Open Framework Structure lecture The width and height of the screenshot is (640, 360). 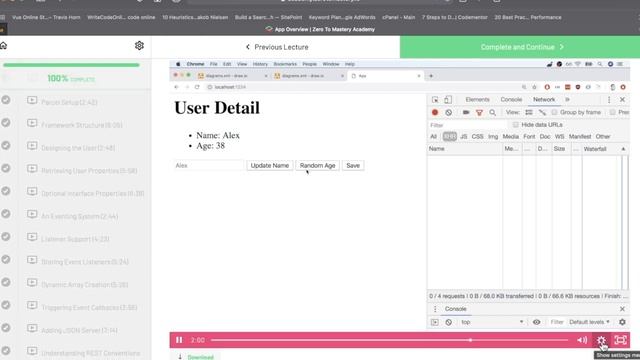point(82,125)
